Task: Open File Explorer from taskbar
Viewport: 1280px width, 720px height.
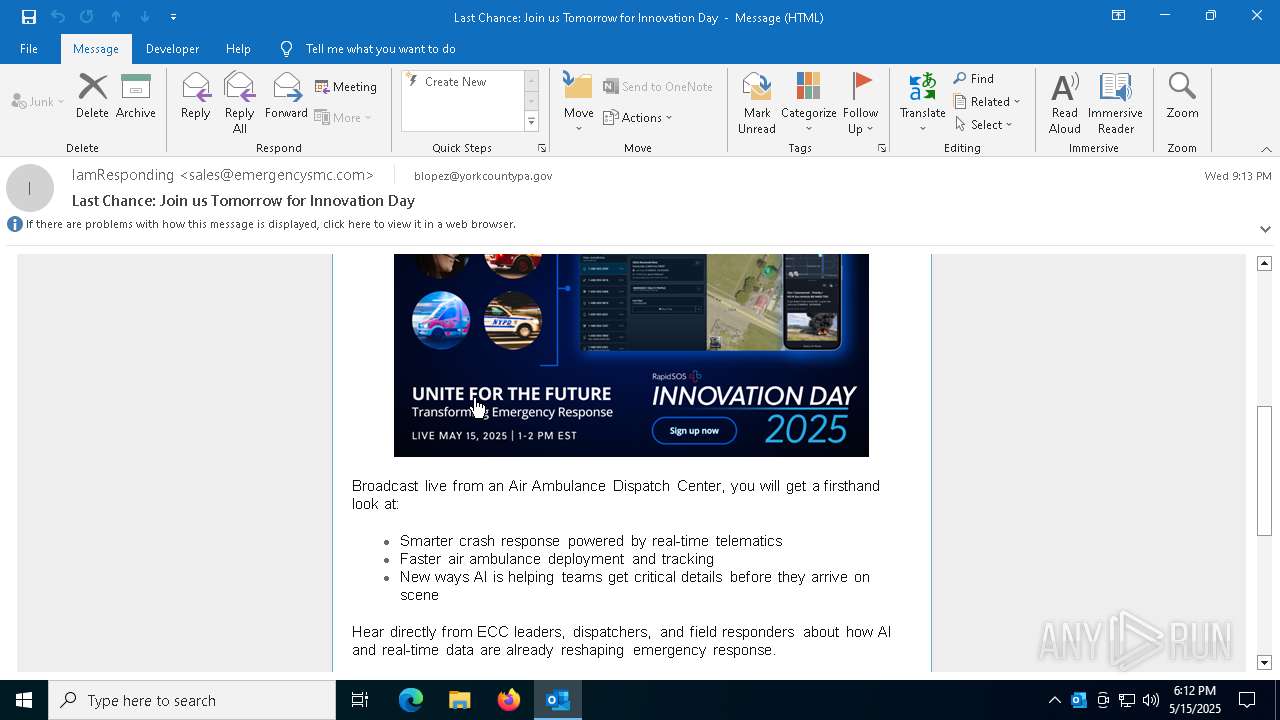Action: [x=459, y=700]
